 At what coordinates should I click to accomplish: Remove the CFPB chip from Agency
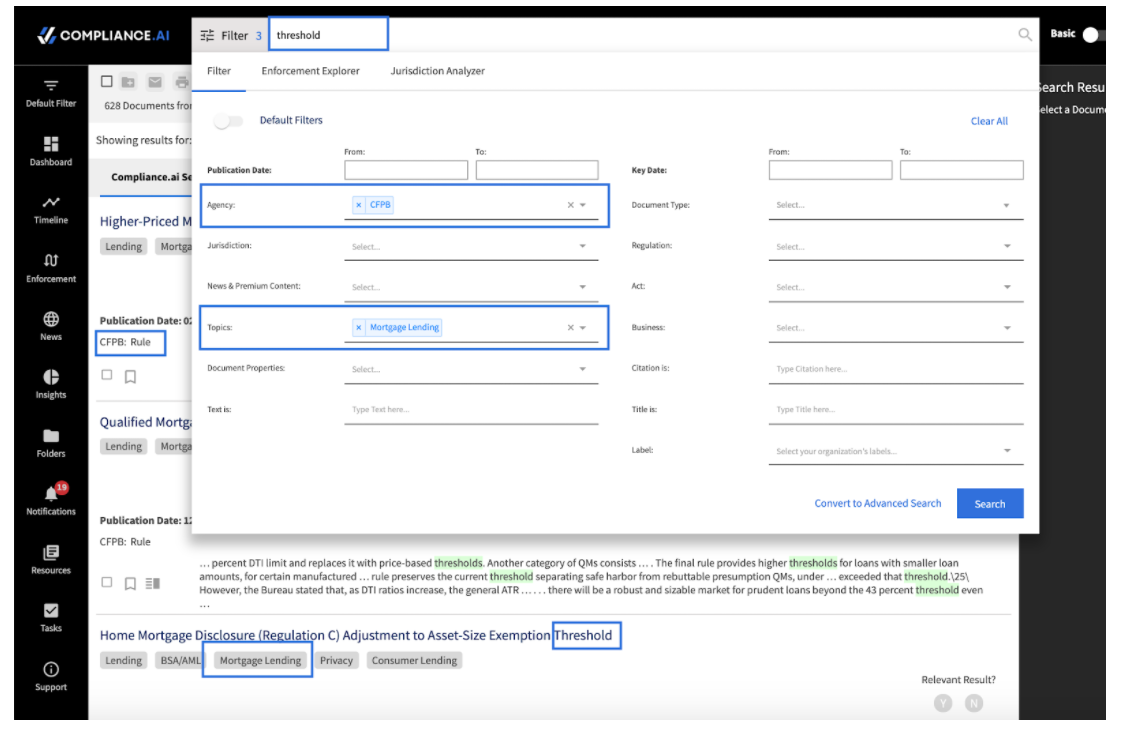(x=359, y=205)
